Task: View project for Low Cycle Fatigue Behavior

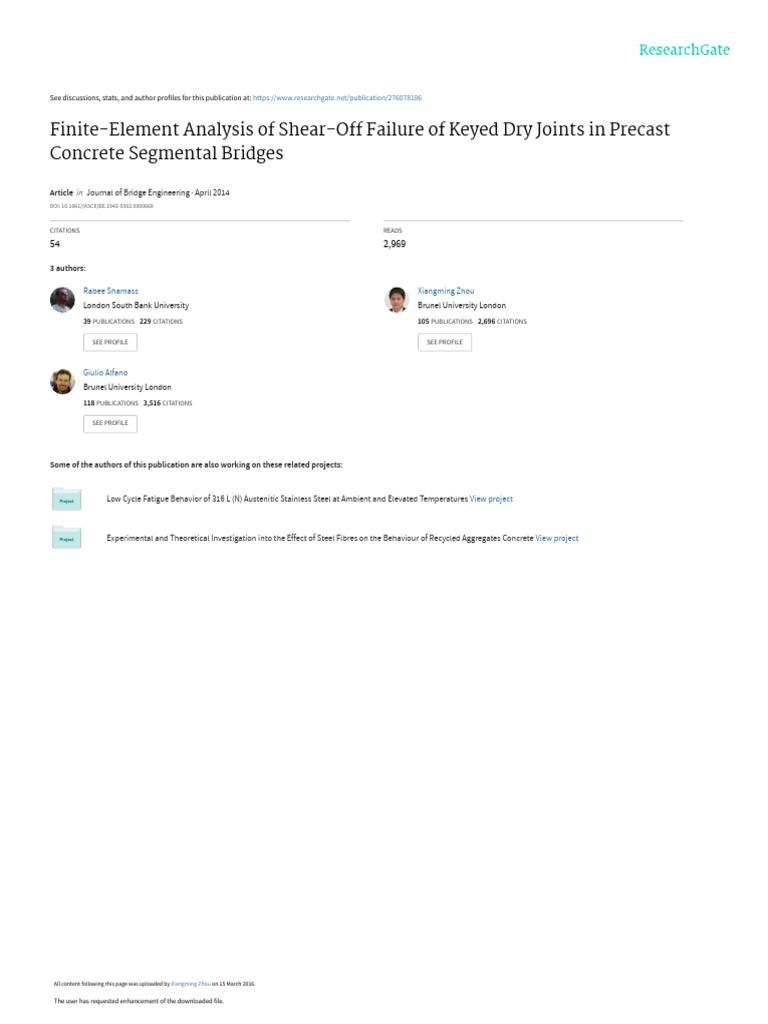Action: (491, 499)
